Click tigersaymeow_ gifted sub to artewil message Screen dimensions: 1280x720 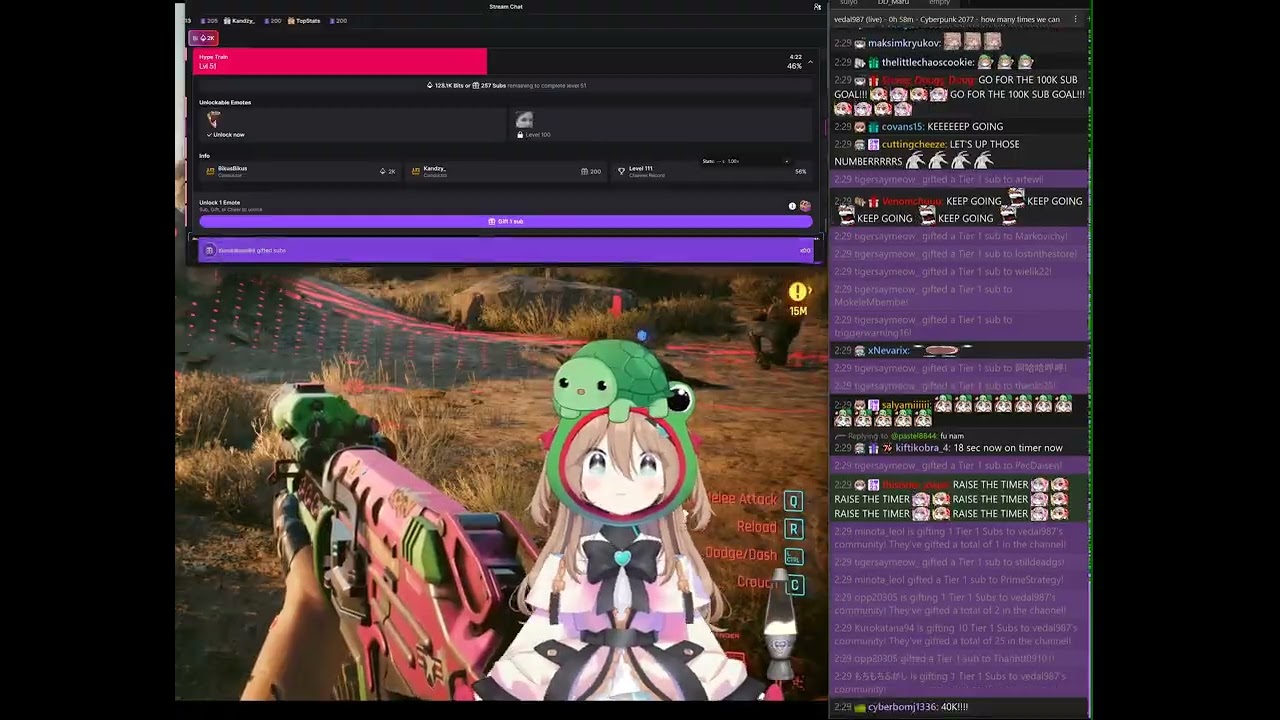tap(958, 179)
